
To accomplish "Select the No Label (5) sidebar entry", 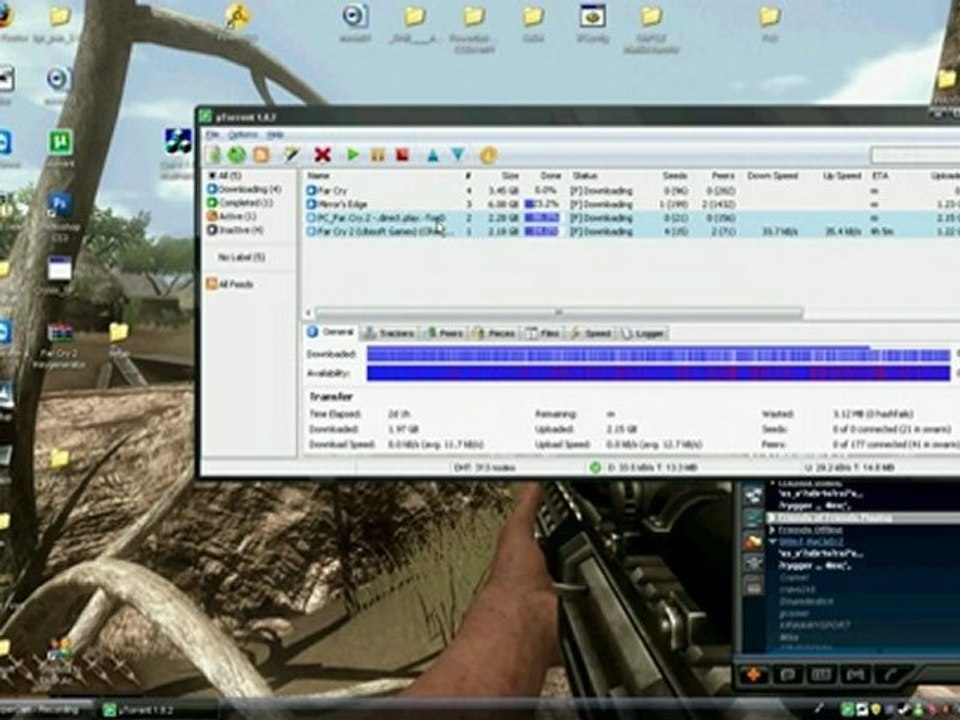I will (x=241, y=257).
